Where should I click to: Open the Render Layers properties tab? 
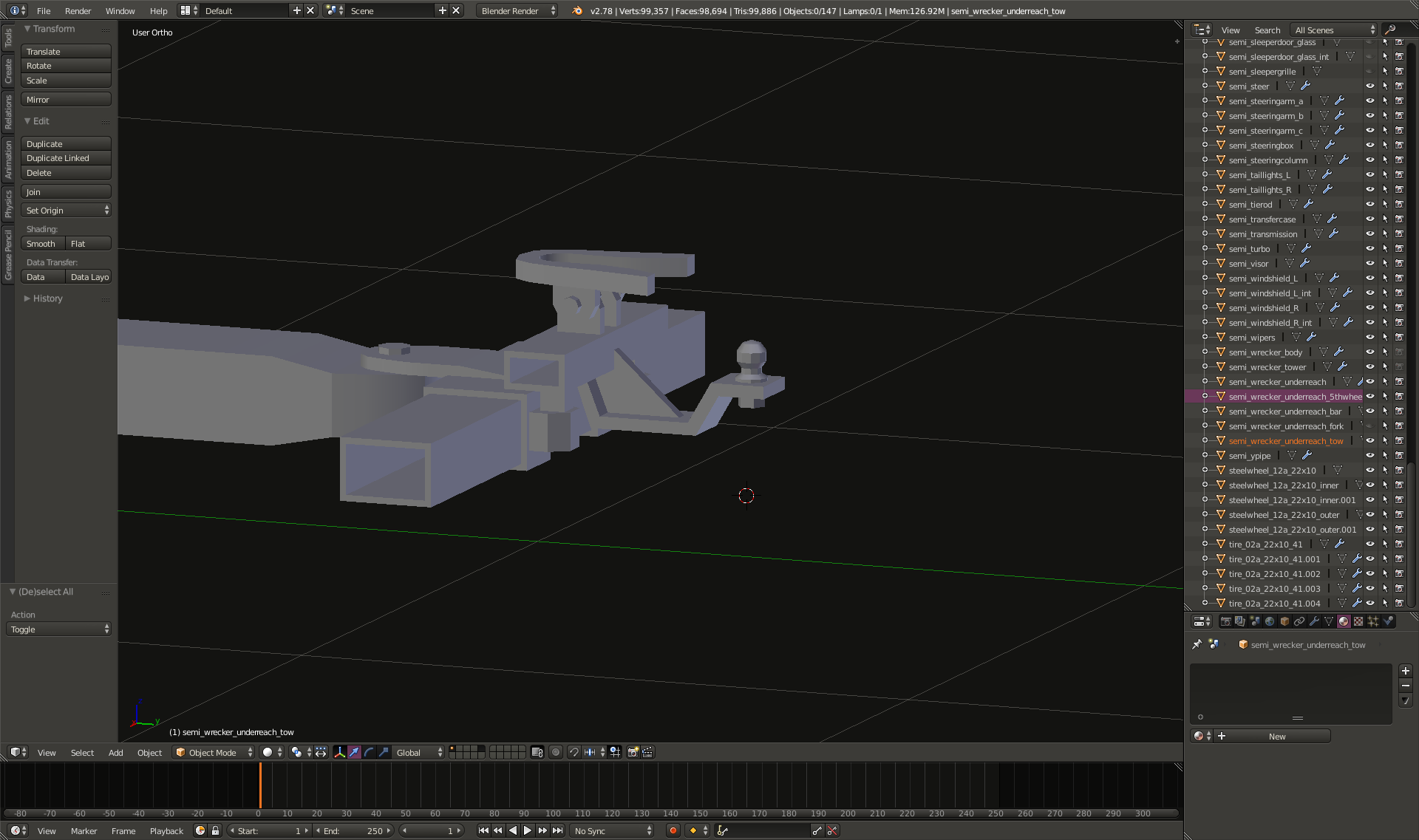[1240, 621]
